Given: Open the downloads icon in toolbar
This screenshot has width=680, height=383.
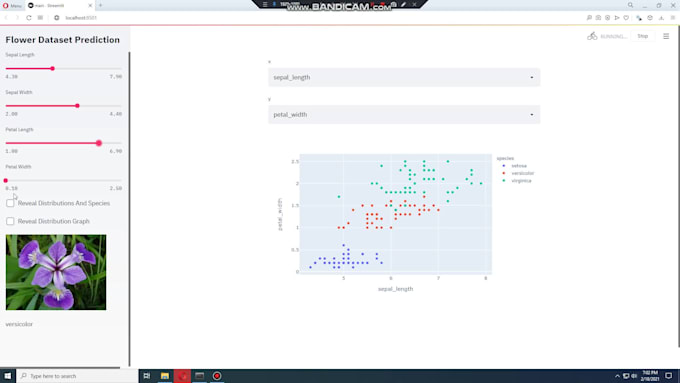Looking at the screenshot, I should (661, 18).
